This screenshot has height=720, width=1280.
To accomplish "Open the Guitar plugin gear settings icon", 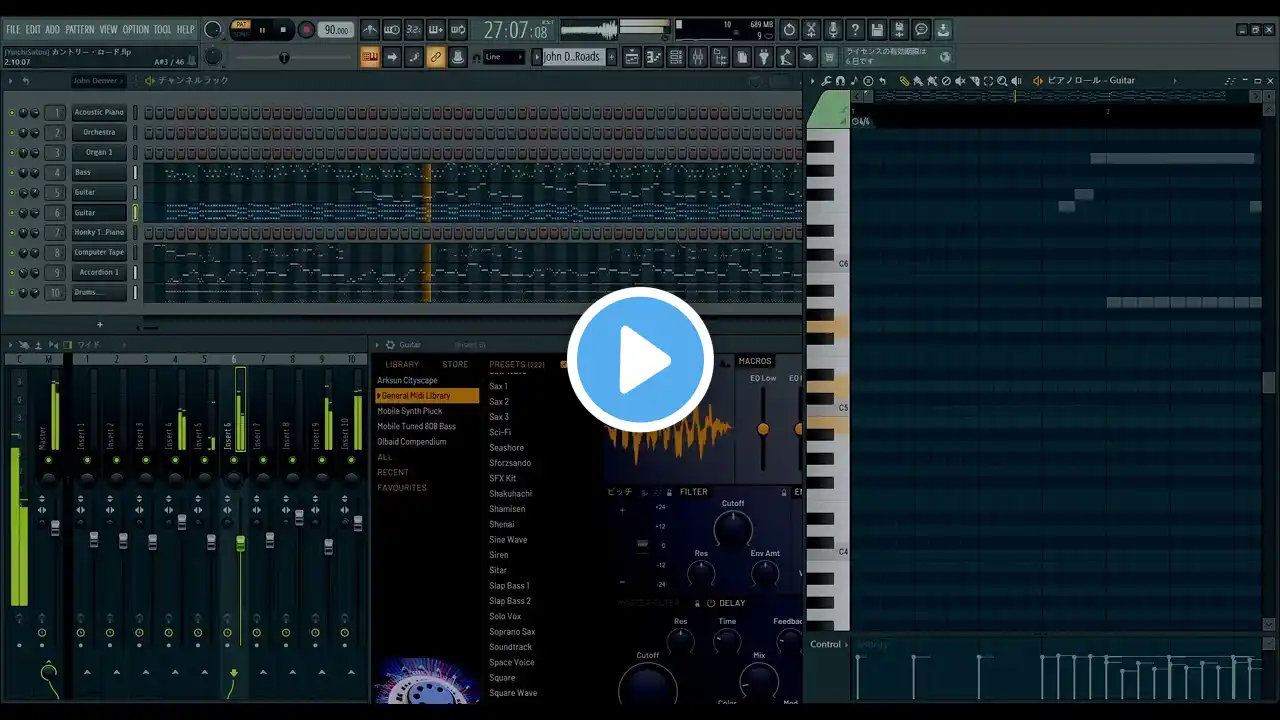I will point(390,345).
